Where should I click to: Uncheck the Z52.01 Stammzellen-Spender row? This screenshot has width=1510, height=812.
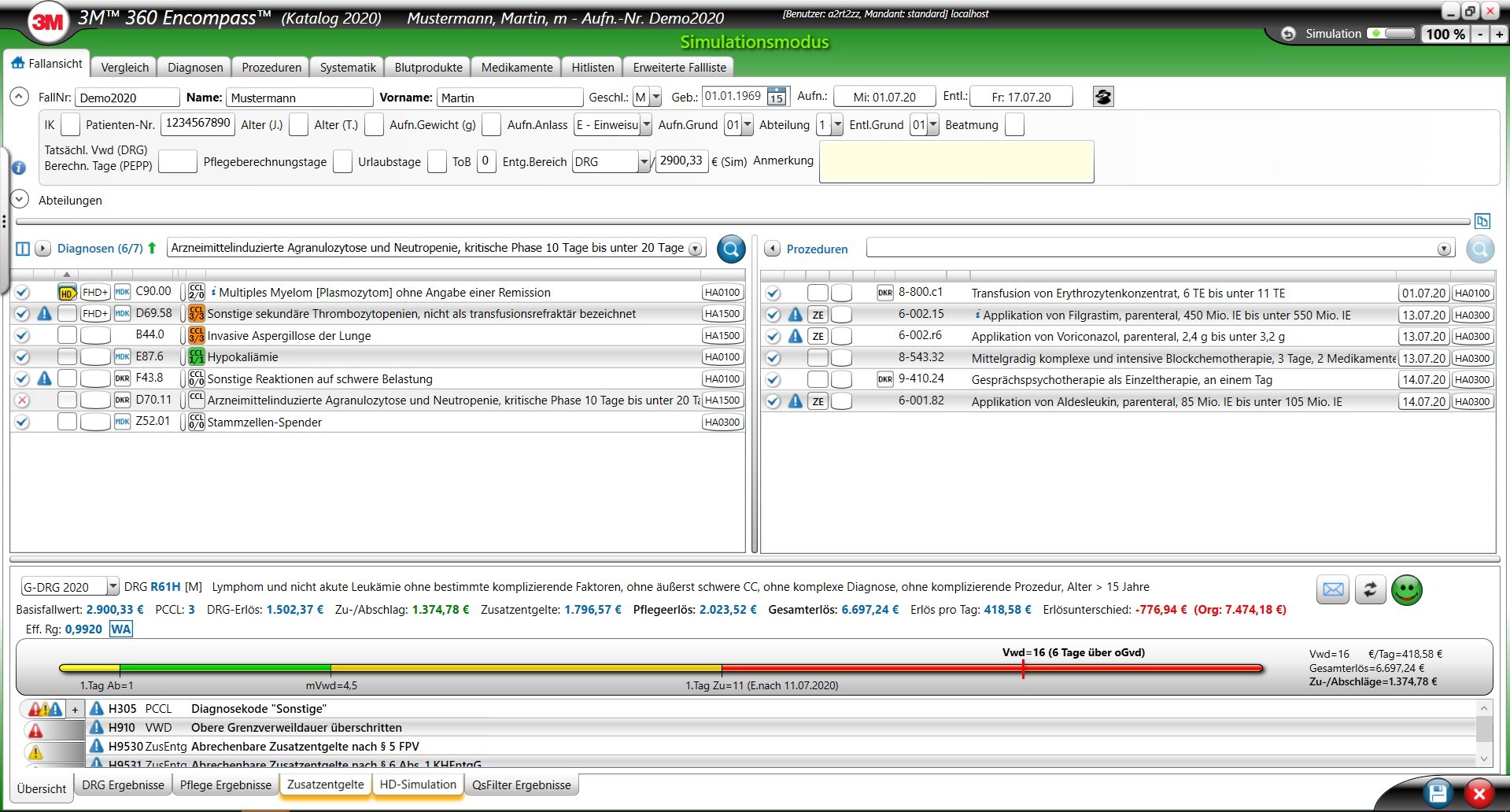point(22,423)
